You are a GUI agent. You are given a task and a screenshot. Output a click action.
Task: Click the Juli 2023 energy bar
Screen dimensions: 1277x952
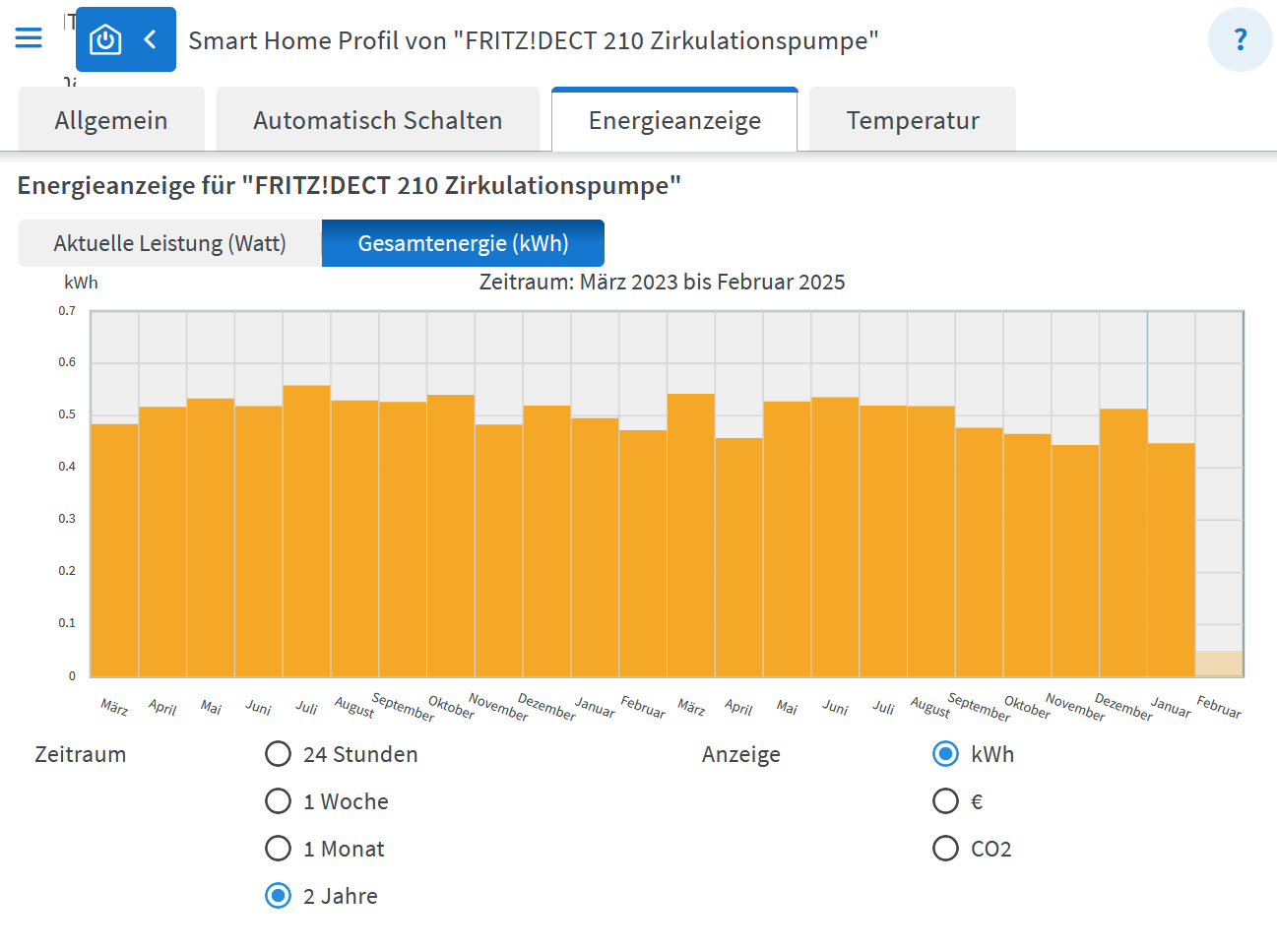(x=306, y=532)
